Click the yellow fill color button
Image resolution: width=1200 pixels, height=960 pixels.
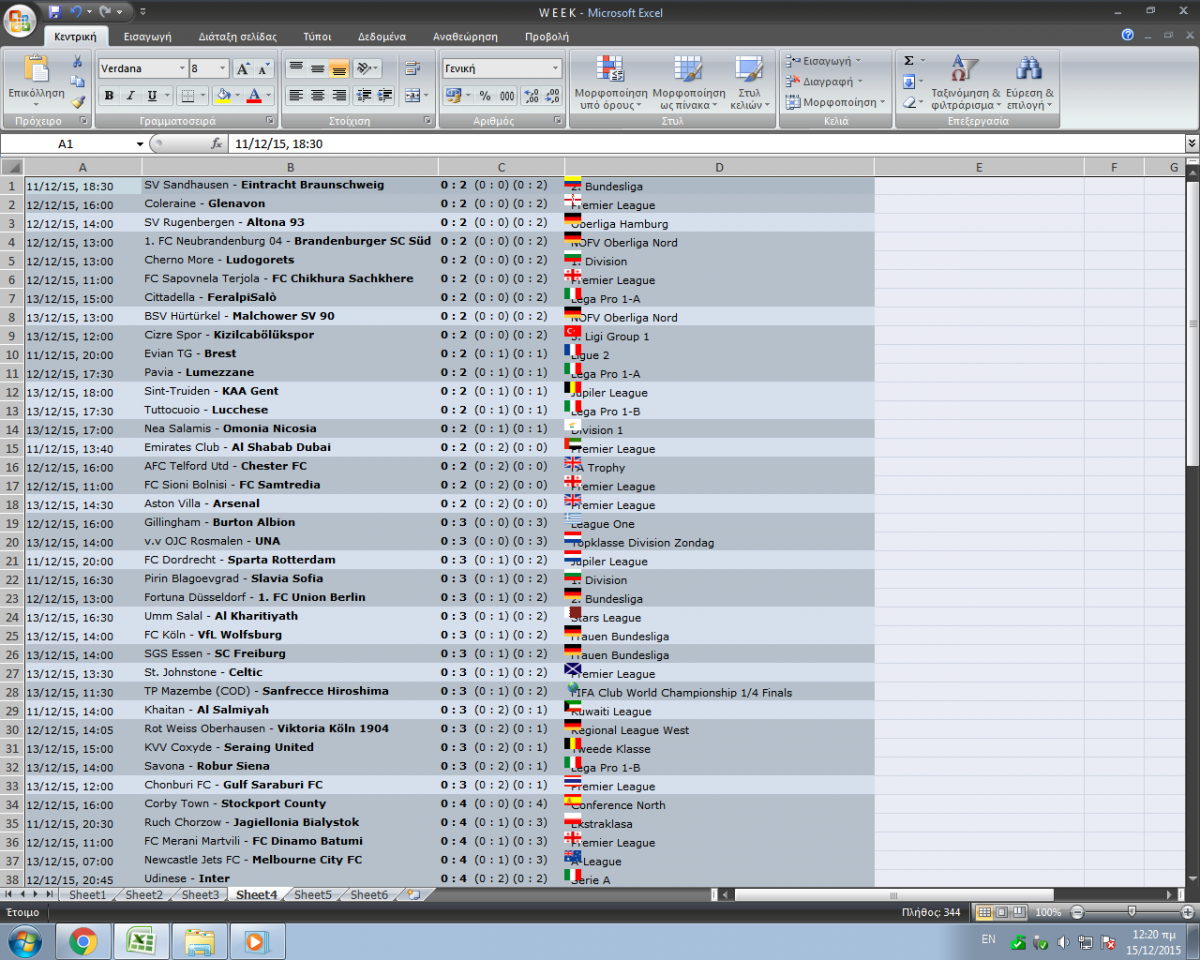pyautogui.click(x=223, y=96)
